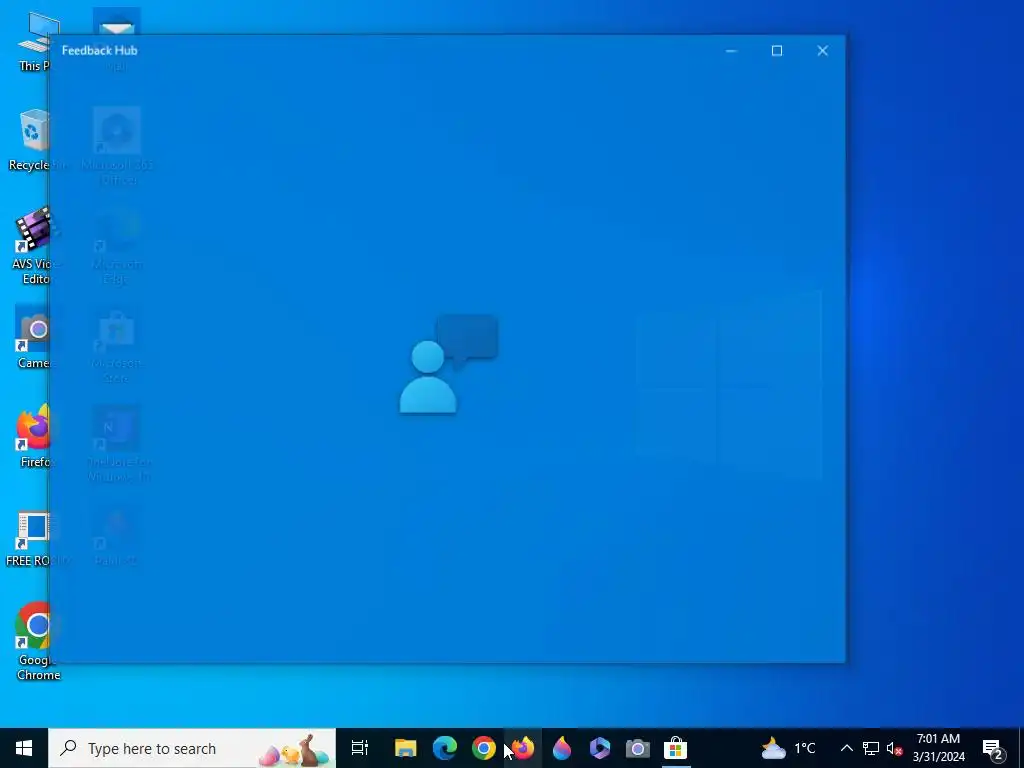1024x768 pixels.
Task: Open the weather widget showing 1°C
Action: pos(788,748)
